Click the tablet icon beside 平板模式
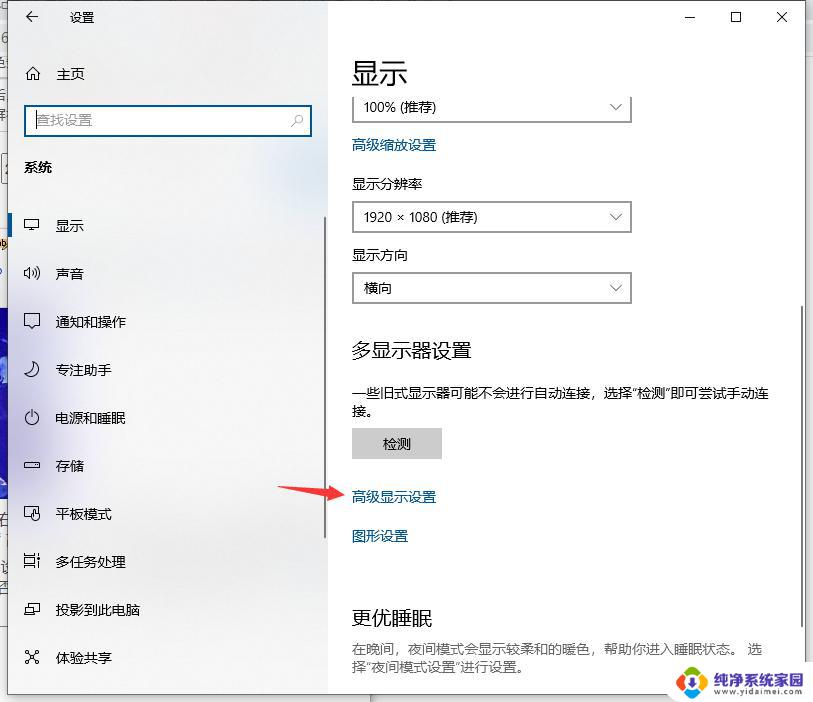Screen dimensions: 813x702 (x=32, y=513)
